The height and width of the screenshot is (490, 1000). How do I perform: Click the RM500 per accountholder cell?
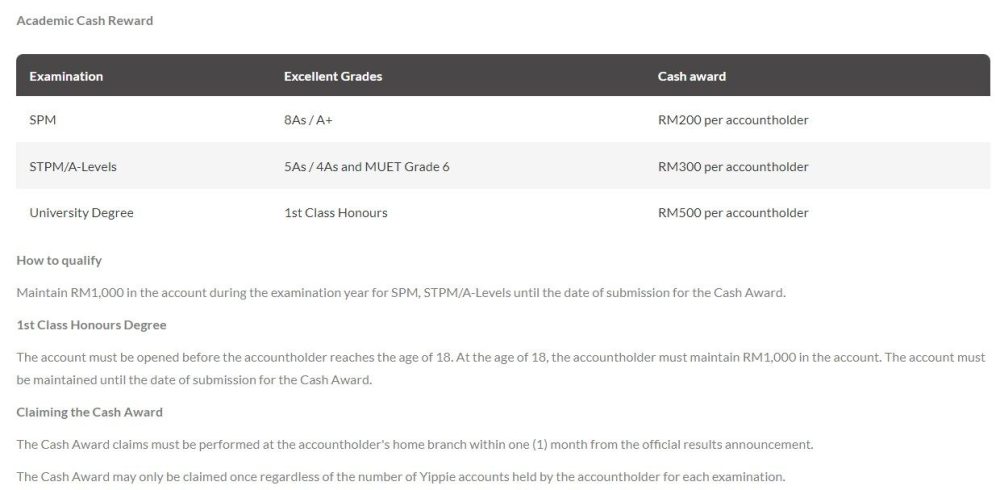(733, 212)
